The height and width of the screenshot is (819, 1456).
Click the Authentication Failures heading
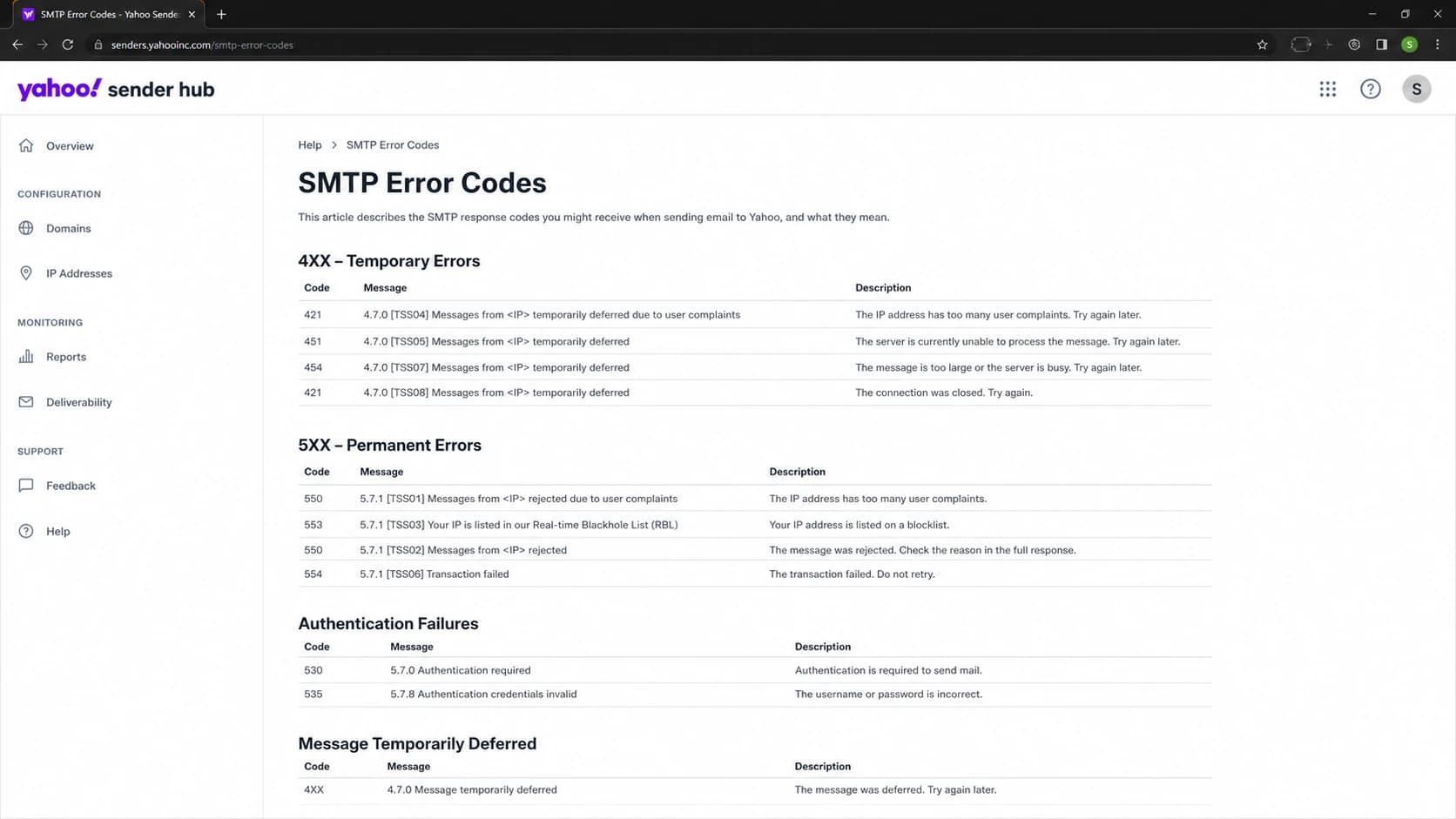(x=388, y=623)
